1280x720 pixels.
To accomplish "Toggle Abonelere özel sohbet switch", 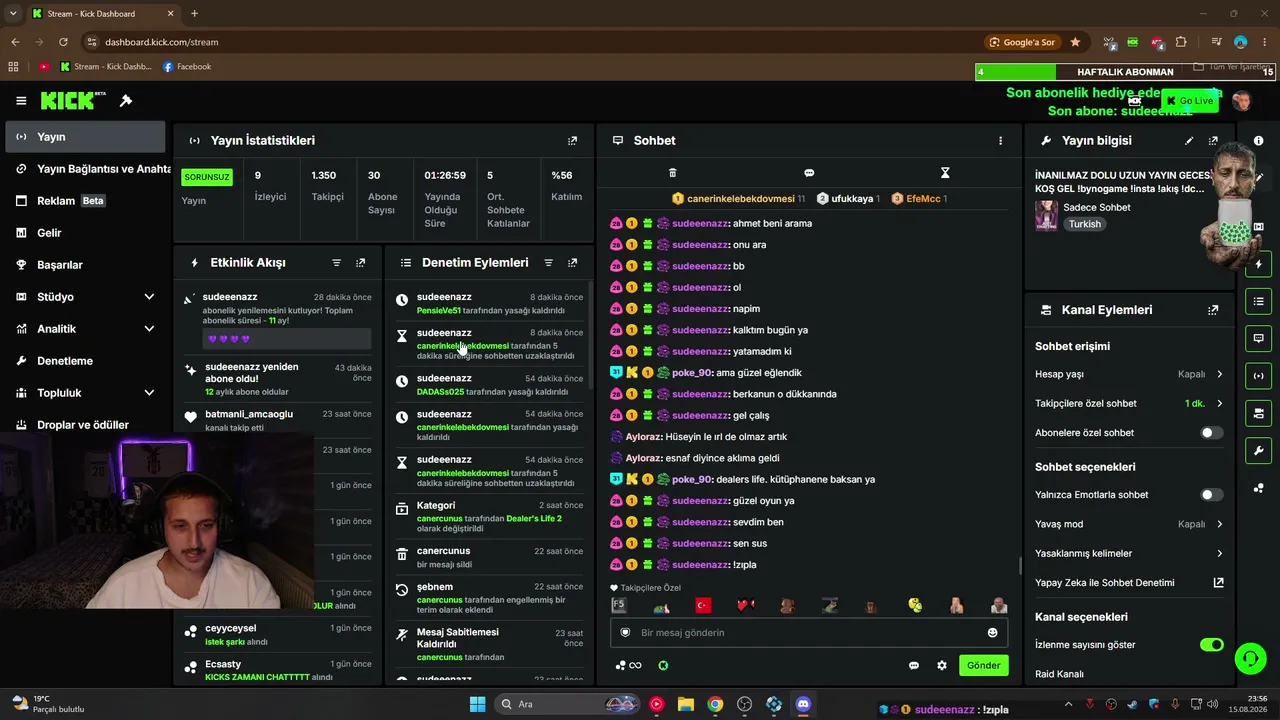I will (1211, 433).
